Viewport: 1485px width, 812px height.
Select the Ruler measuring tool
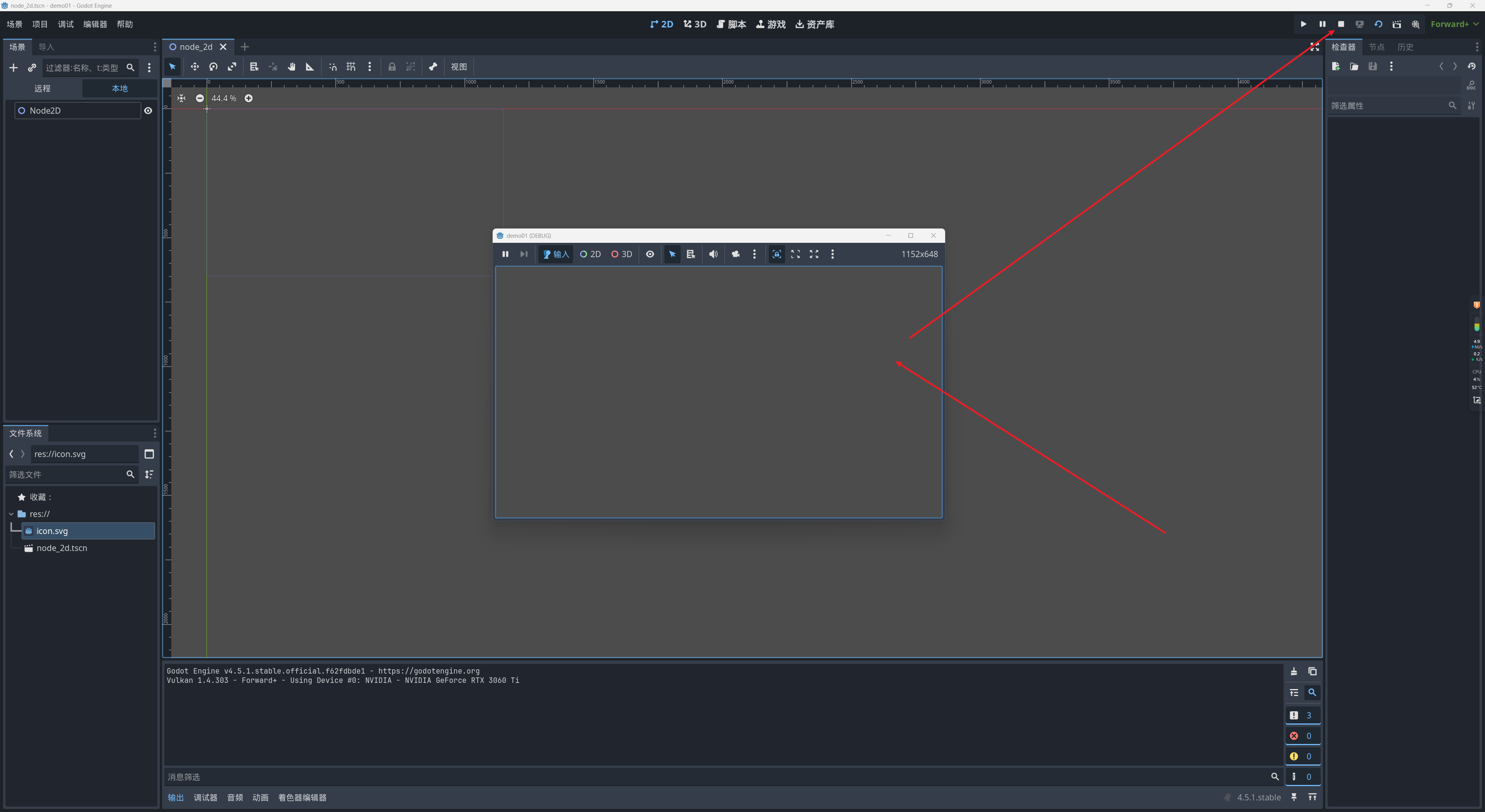point(310,67)
